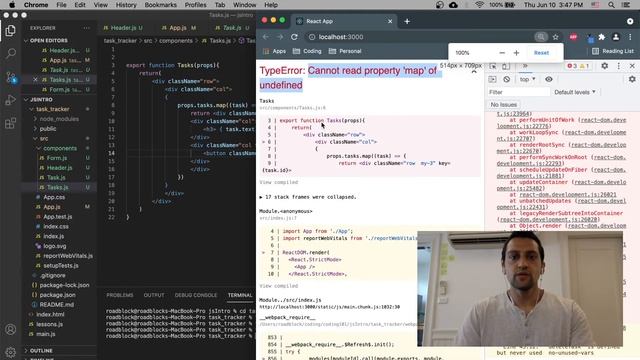Open index.css file in explorer
This screenshot has height=360, width=640.
point(56,227)
